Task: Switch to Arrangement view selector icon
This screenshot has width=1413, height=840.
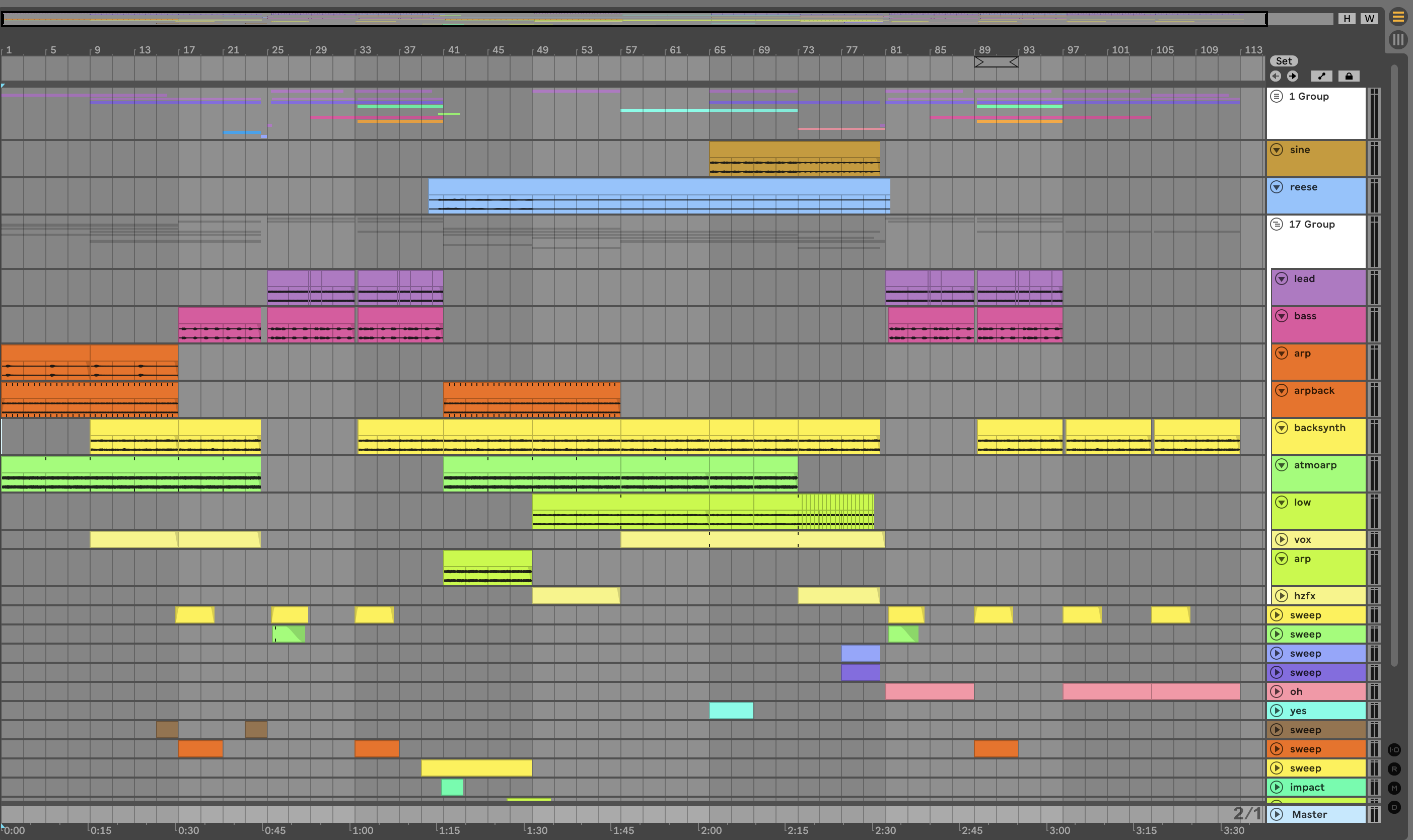Action: (x=1398, y=17)
